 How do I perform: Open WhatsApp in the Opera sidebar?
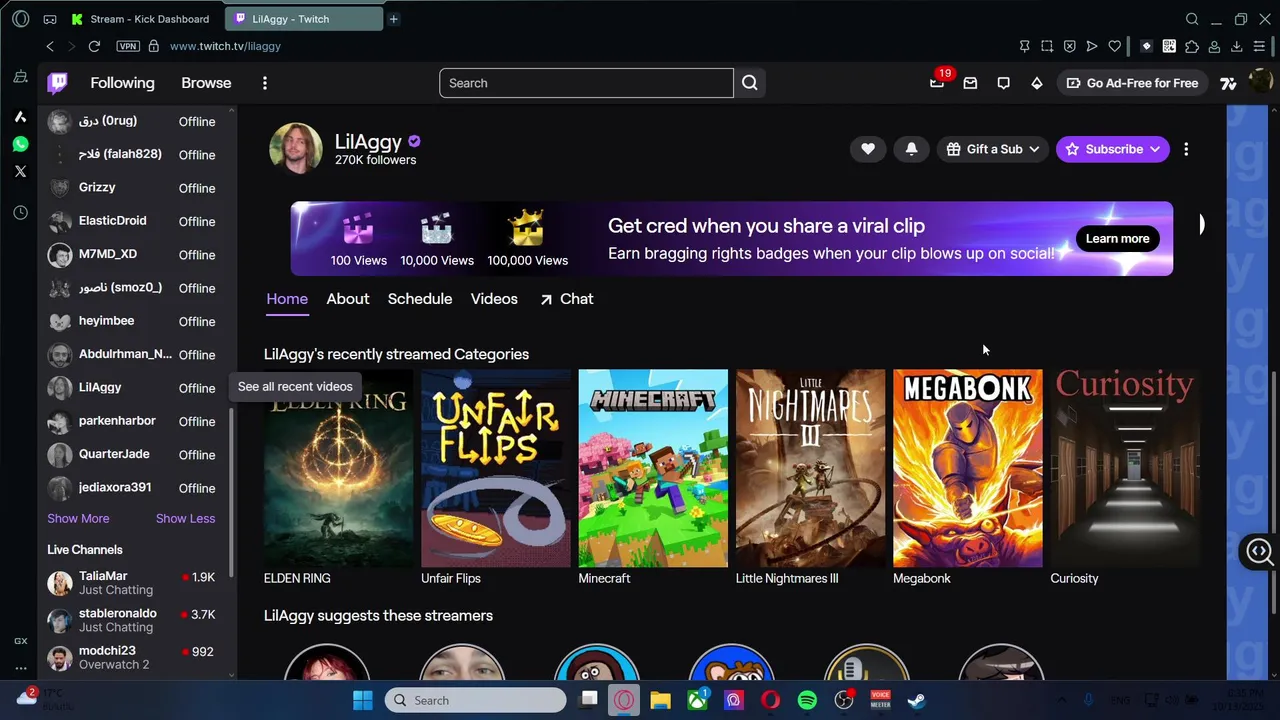[20, 144]
